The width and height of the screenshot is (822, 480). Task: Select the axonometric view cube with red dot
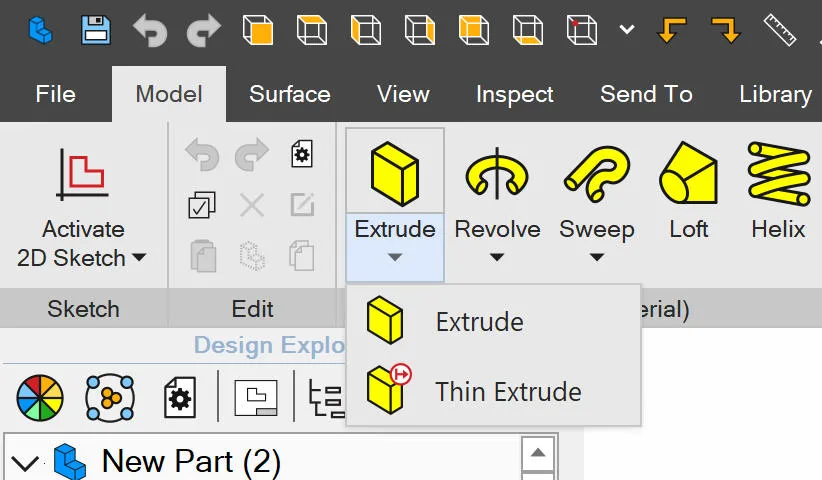click(582, 30)
